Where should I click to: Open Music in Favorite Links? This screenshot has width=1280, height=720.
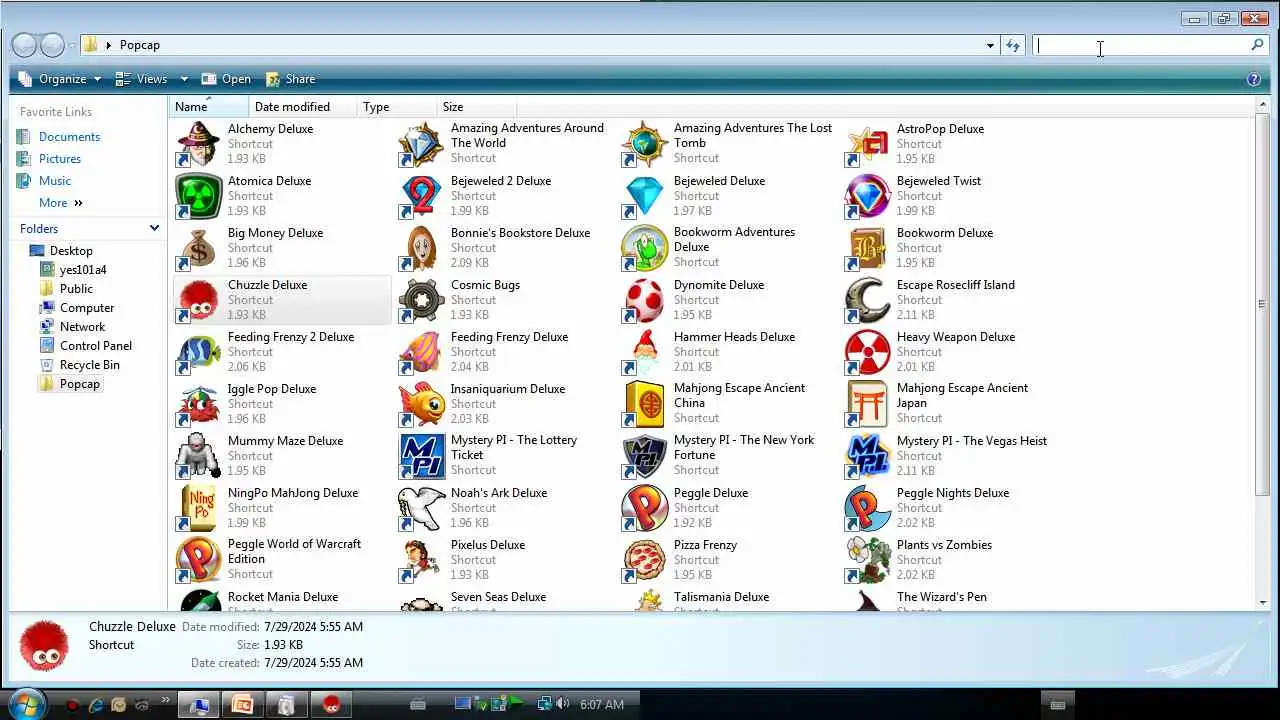click(x=55, y=181)
